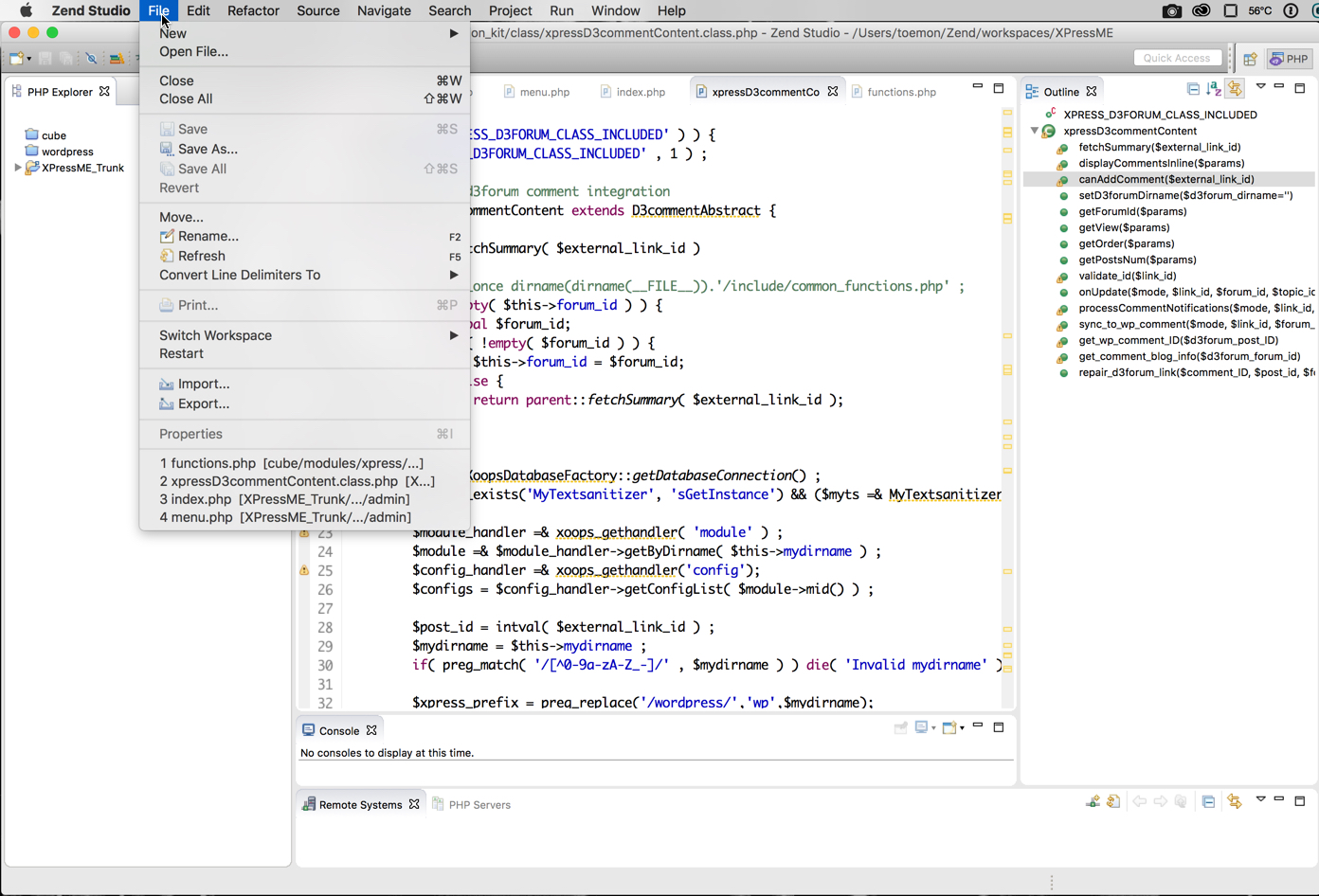Image resolution: width=1319 pixels, height=896 pixels.
Task: Open the Edit menu in menu bar
Action: [x=198, y=10]
